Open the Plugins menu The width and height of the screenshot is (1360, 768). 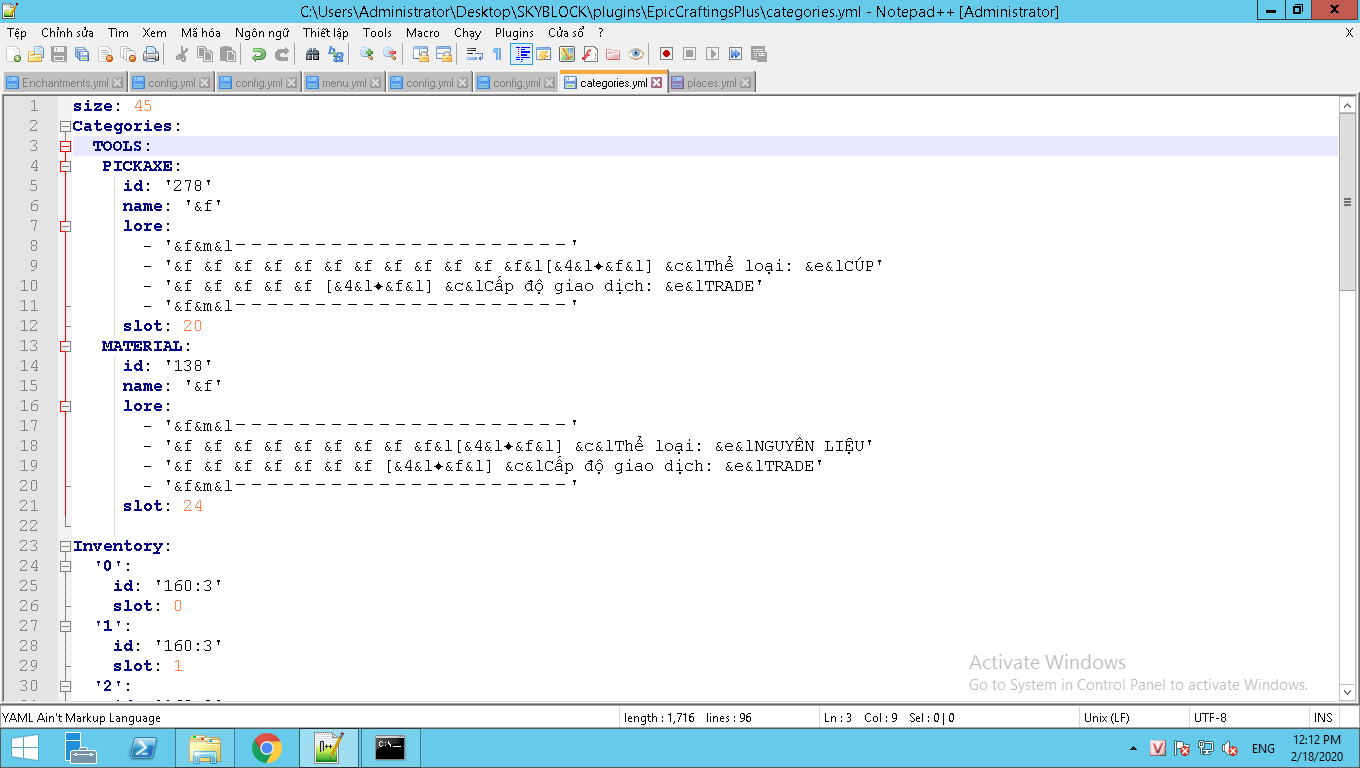[x=514, y=32]
